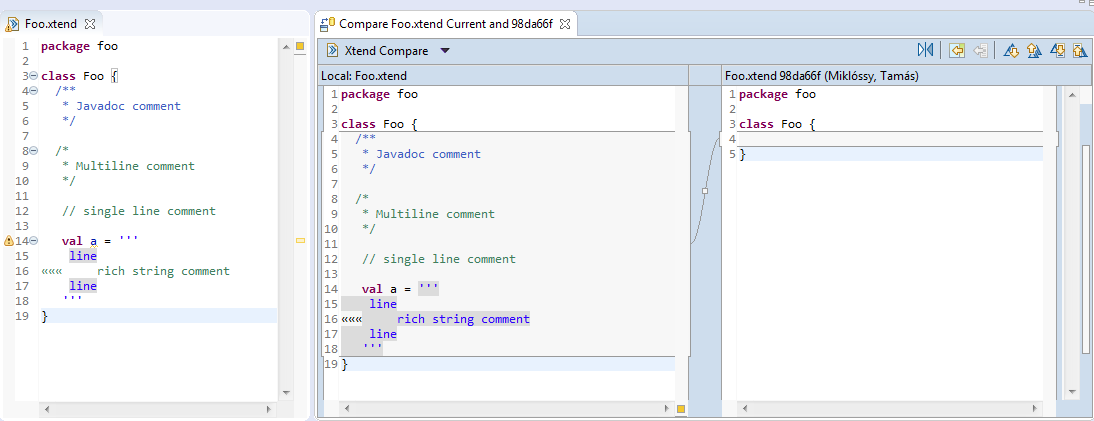Close the Foo.xtend editor tab
Screen dimensions: 1094x421
tap(89, 24)
